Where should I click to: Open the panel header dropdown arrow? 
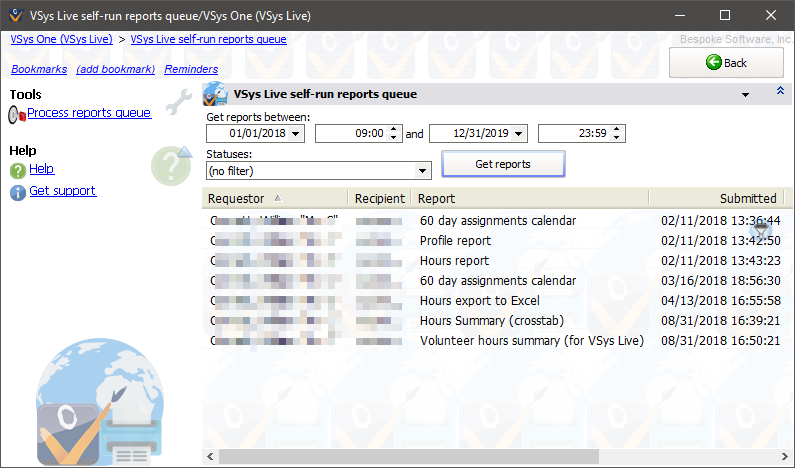pyautogui.click(x=745, y=95)
